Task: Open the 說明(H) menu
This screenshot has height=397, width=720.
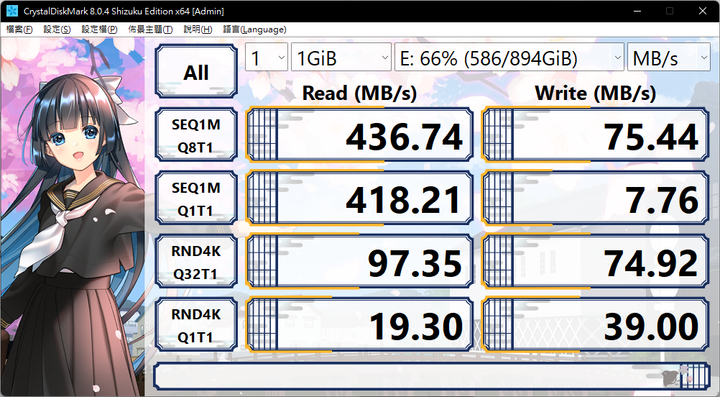Action: click(198, 29)
